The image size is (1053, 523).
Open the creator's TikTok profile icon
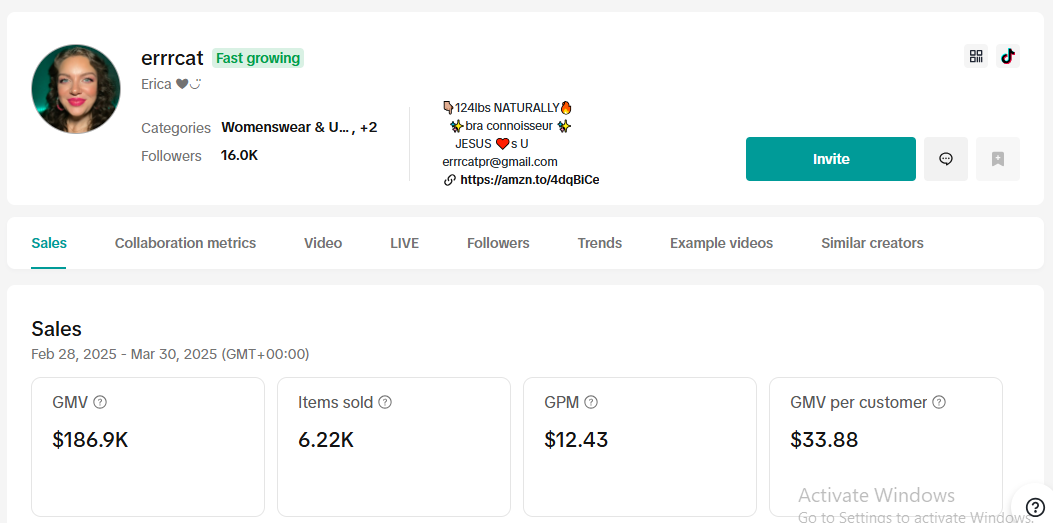(1008, 56)
